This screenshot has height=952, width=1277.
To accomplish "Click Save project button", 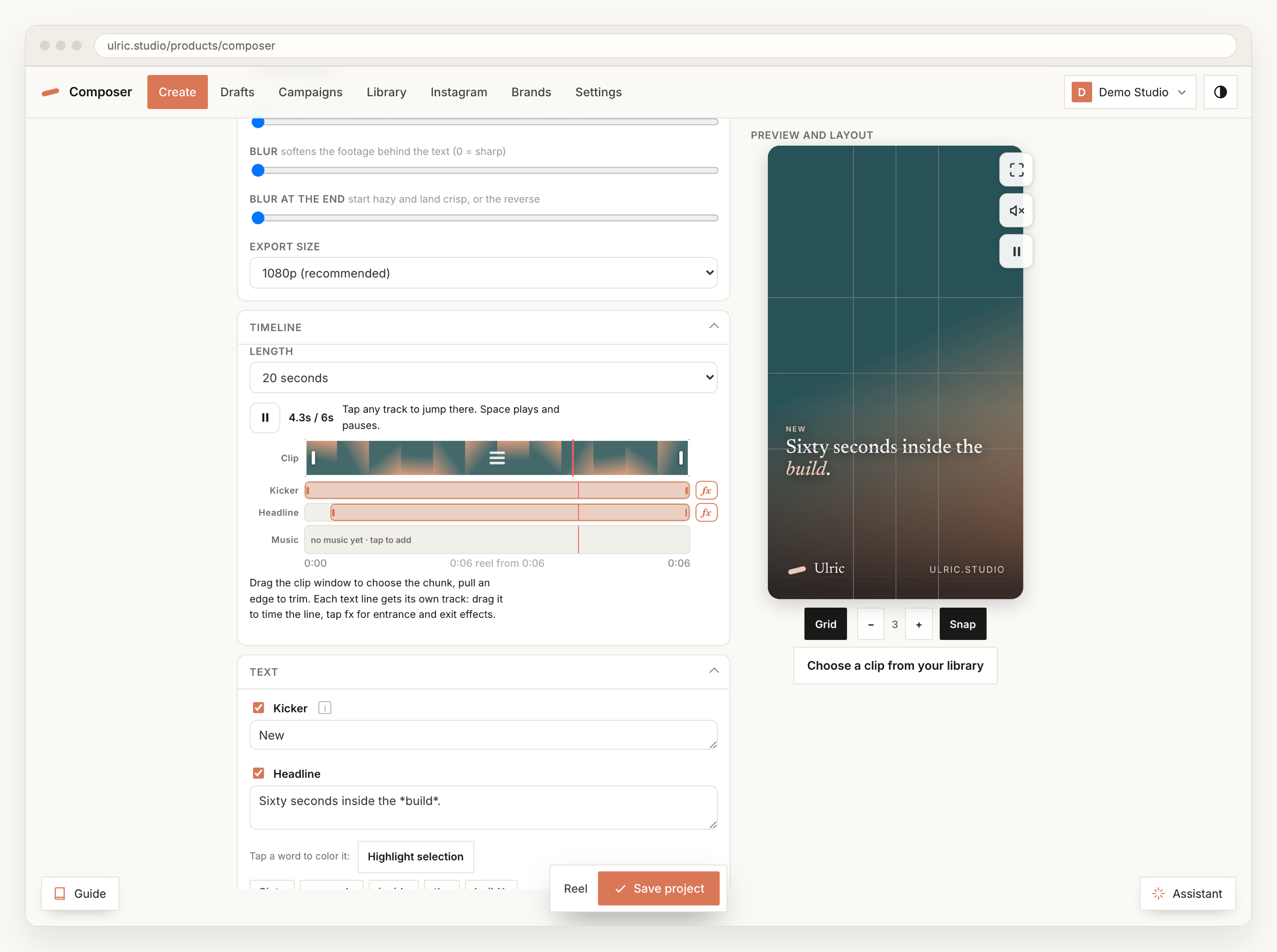I will click(658, 888).
